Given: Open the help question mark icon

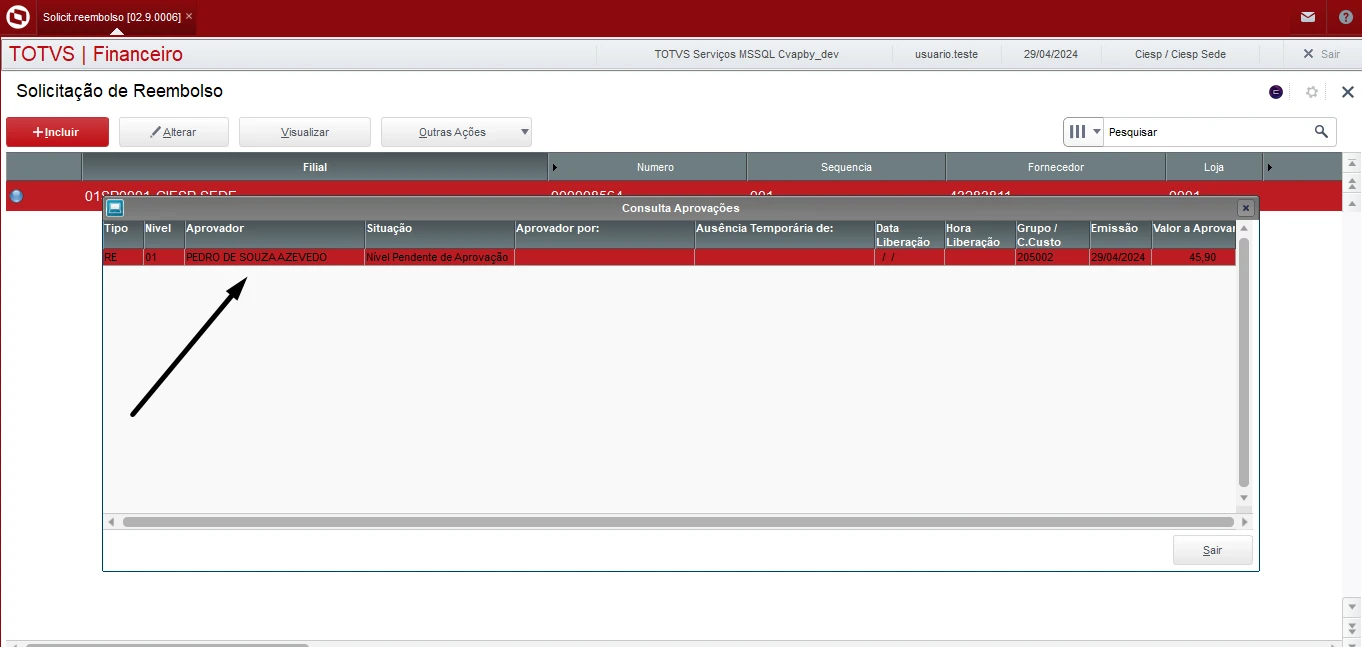Looking at the screenshot, I should (x=1345, y=17).
